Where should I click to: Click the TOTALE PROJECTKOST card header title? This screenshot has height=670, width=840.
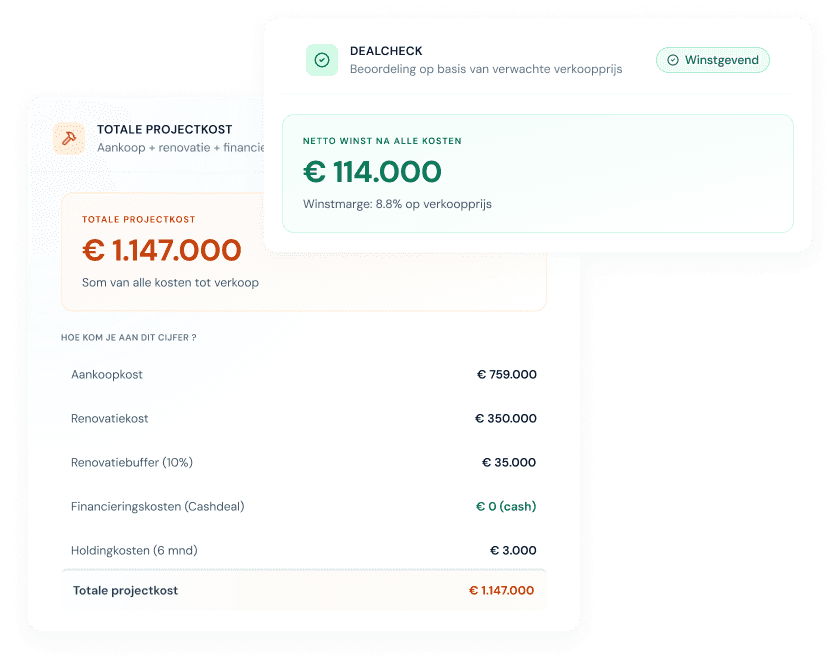[164, 130]
